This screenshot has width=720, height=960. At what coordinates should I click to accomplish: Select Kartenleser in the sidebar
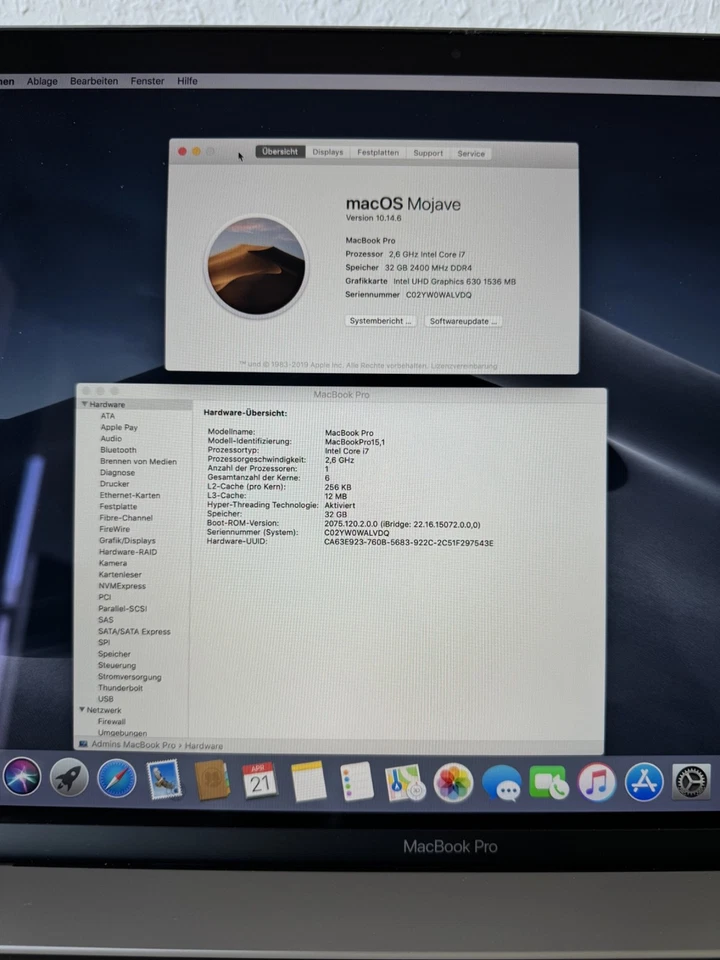[120, 574]
